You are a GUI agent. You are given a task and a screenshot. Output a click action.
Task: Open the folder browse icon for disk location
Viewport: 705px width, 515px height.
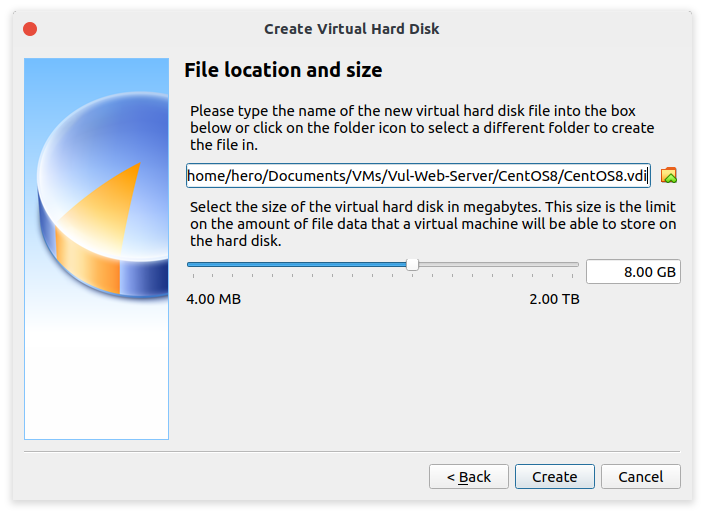pos(669,175)
